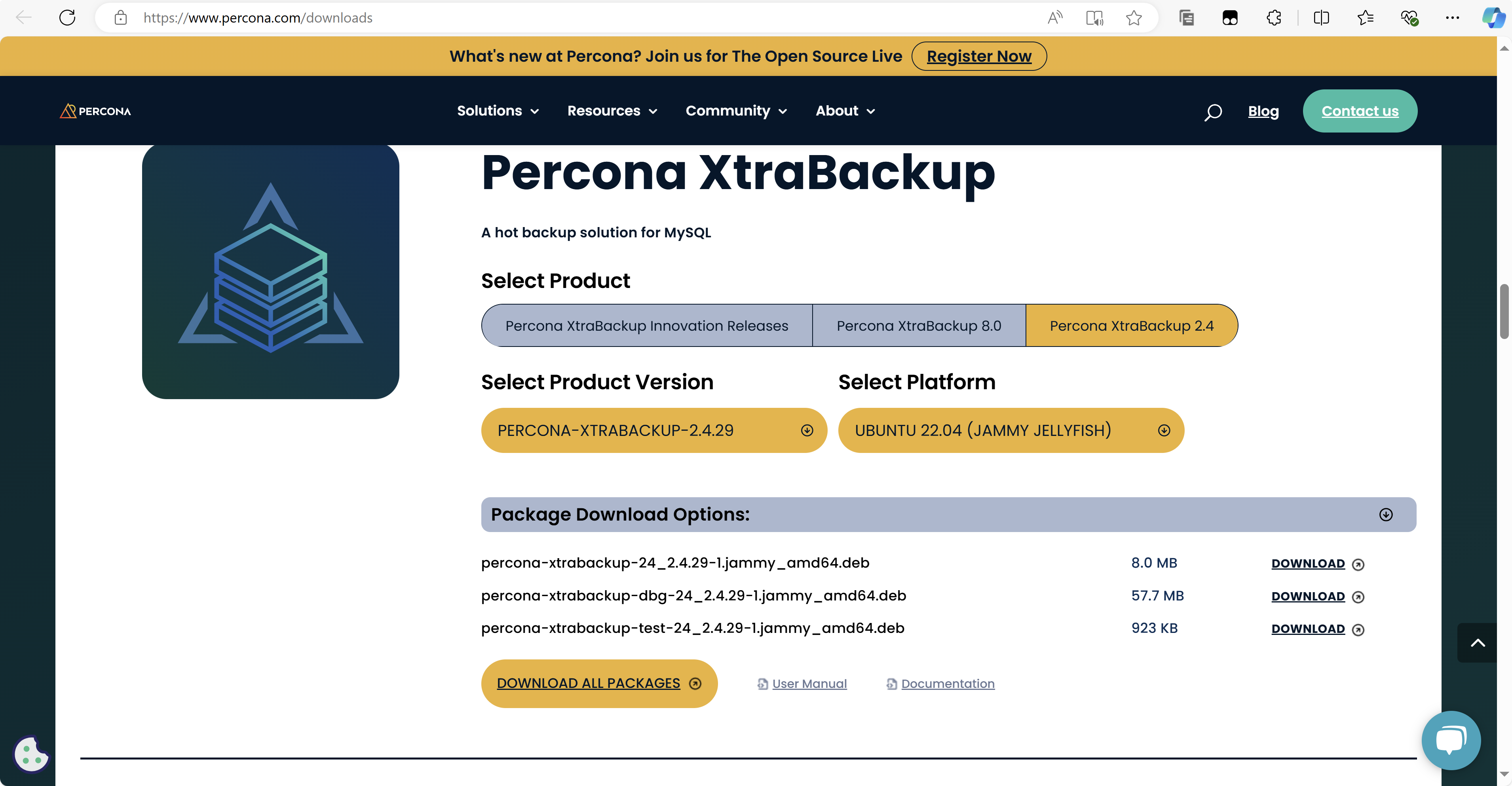Click the search magnifier icon in navbar

pos(1213,112)
